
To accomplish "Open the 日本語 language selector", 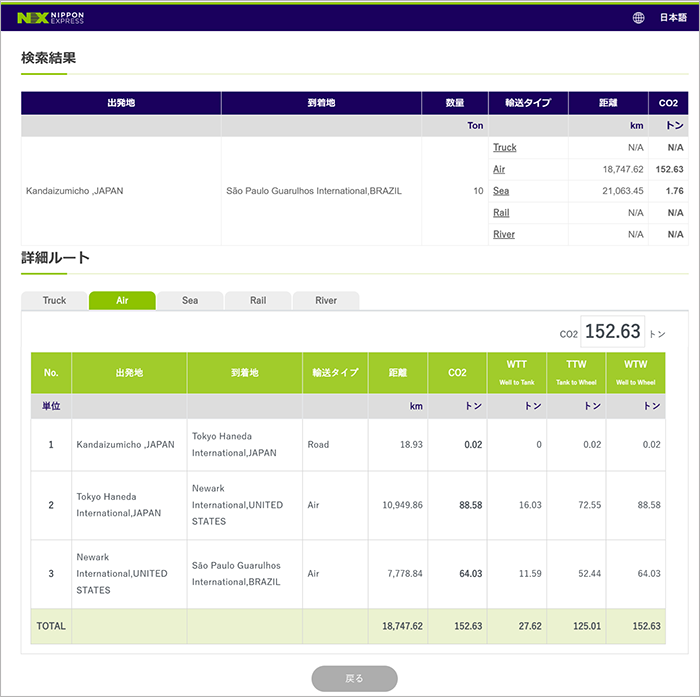I will click(672, 17).
